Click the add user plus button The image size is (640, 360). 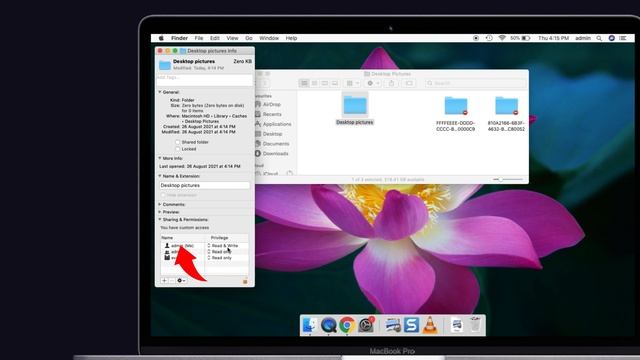point(164,281)
